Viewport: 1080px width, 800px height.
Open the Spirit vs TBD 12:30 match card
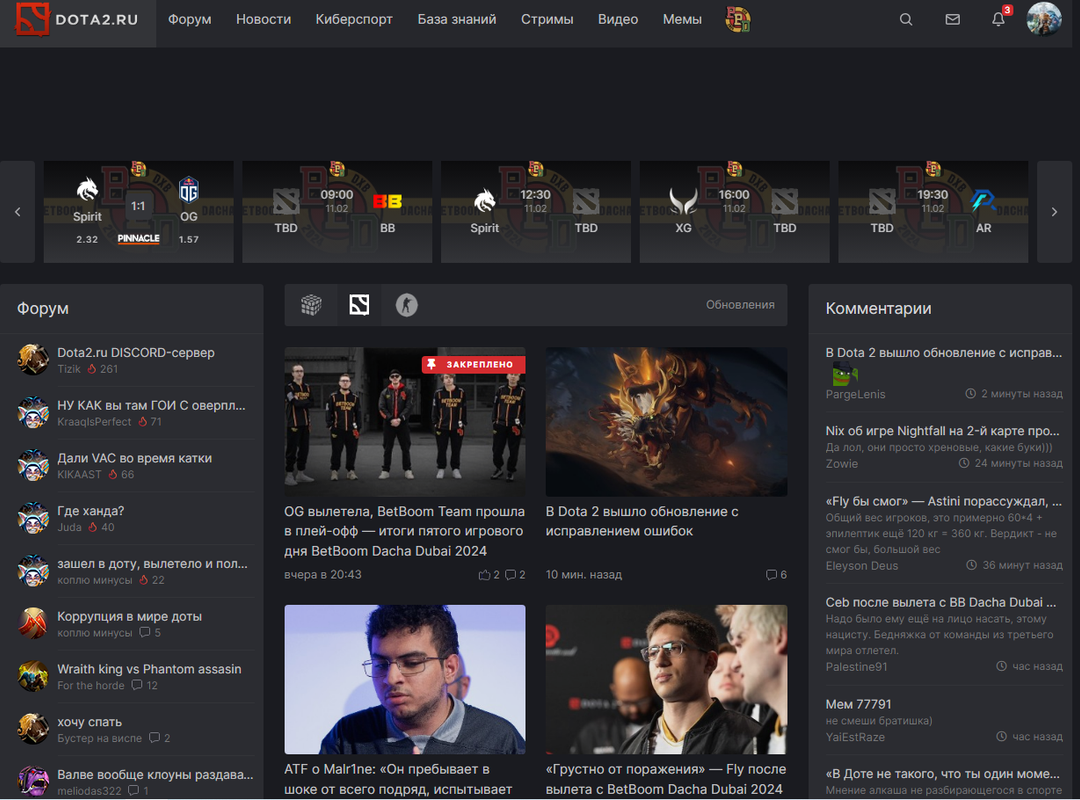point(536,212)
